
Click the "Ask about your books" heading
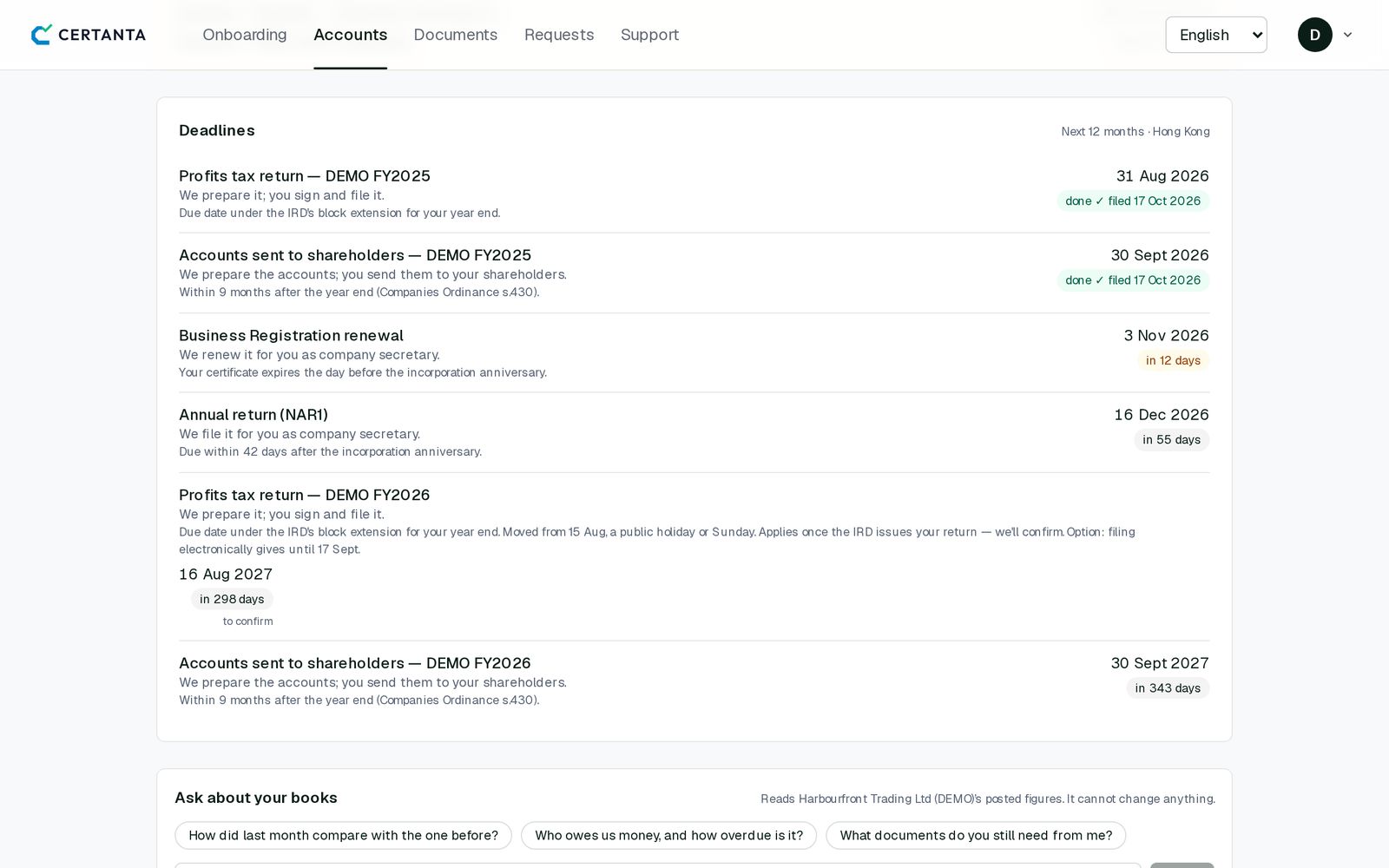pos(256,798)
